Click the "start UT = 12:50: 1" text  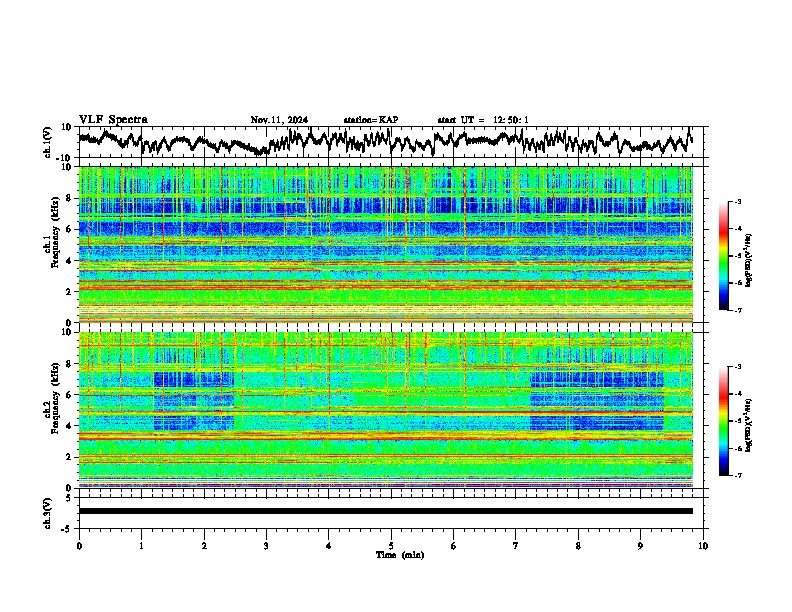point(483,120)
